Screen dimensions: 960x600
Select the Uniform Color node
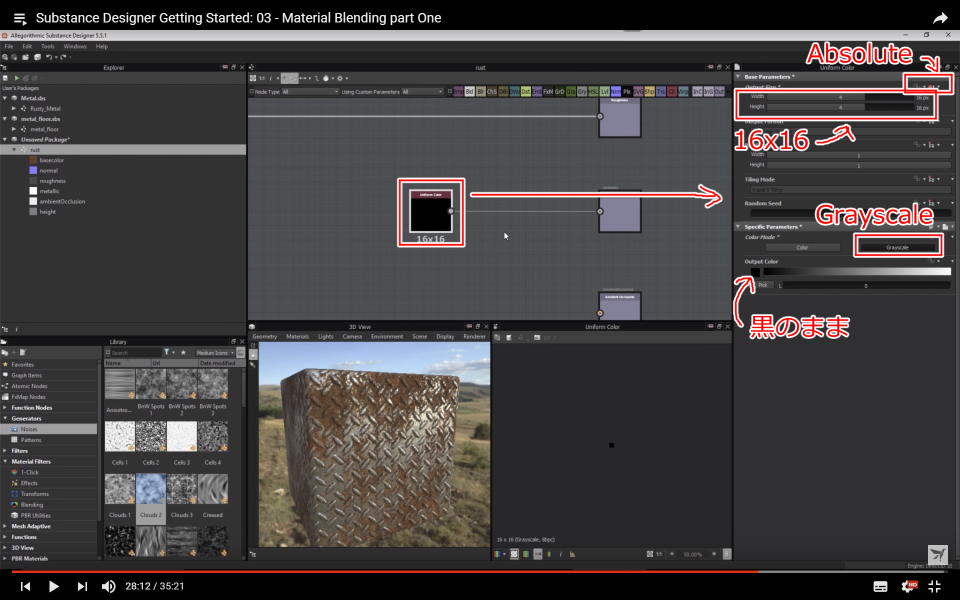431,211
